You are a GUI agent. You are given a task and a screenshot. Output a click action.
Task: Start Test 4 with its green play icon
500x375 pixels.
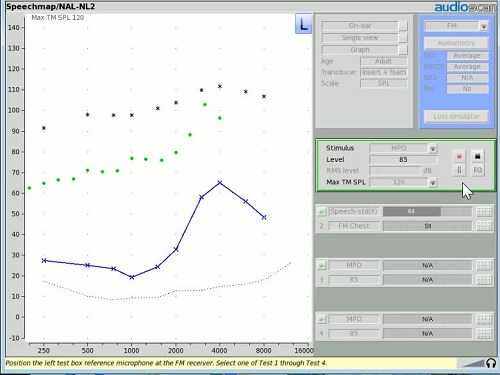point(321,319)
